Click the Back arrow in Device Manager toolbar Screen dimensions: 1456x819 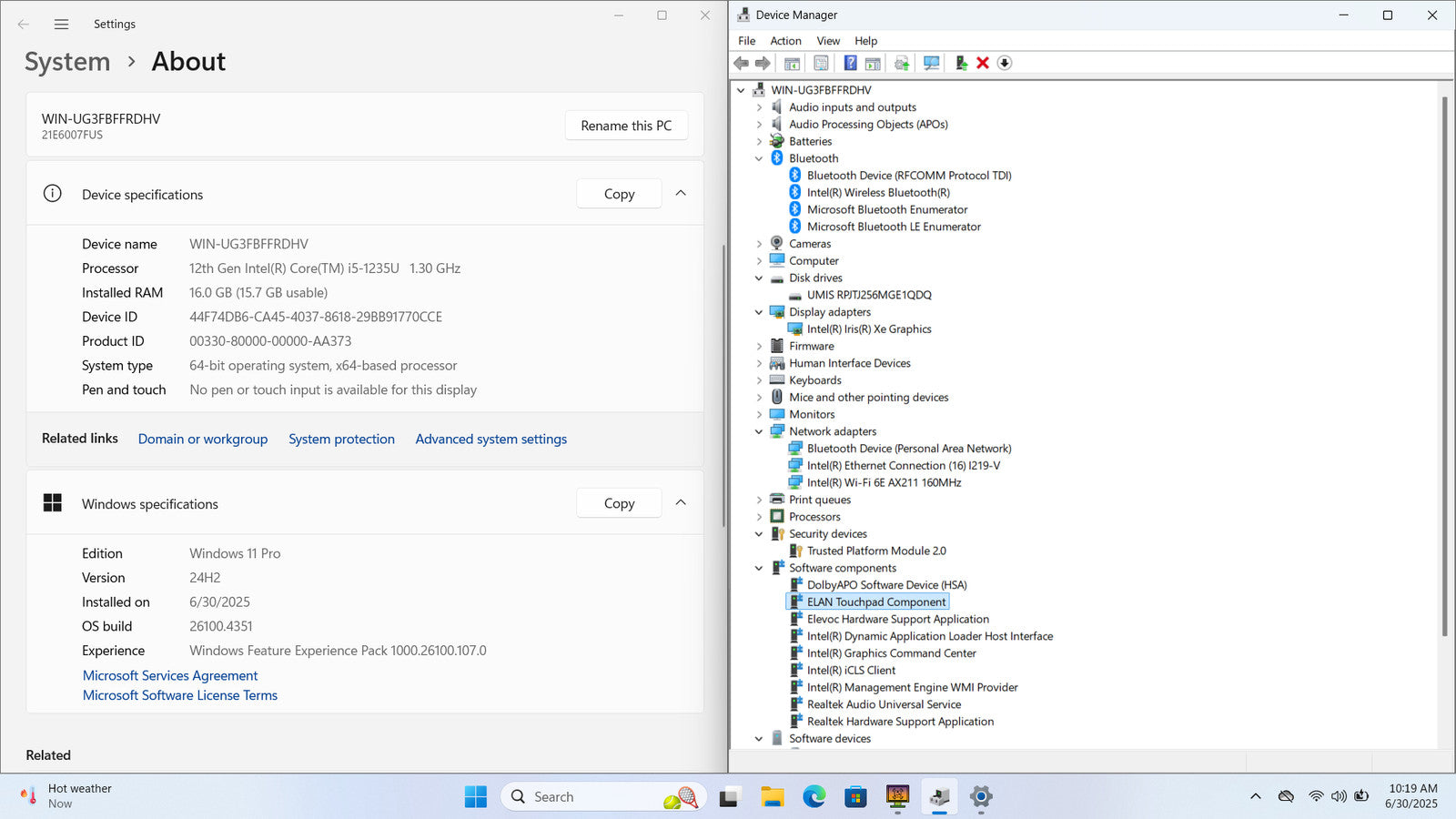pyautogui.click(x=742, y=63)
